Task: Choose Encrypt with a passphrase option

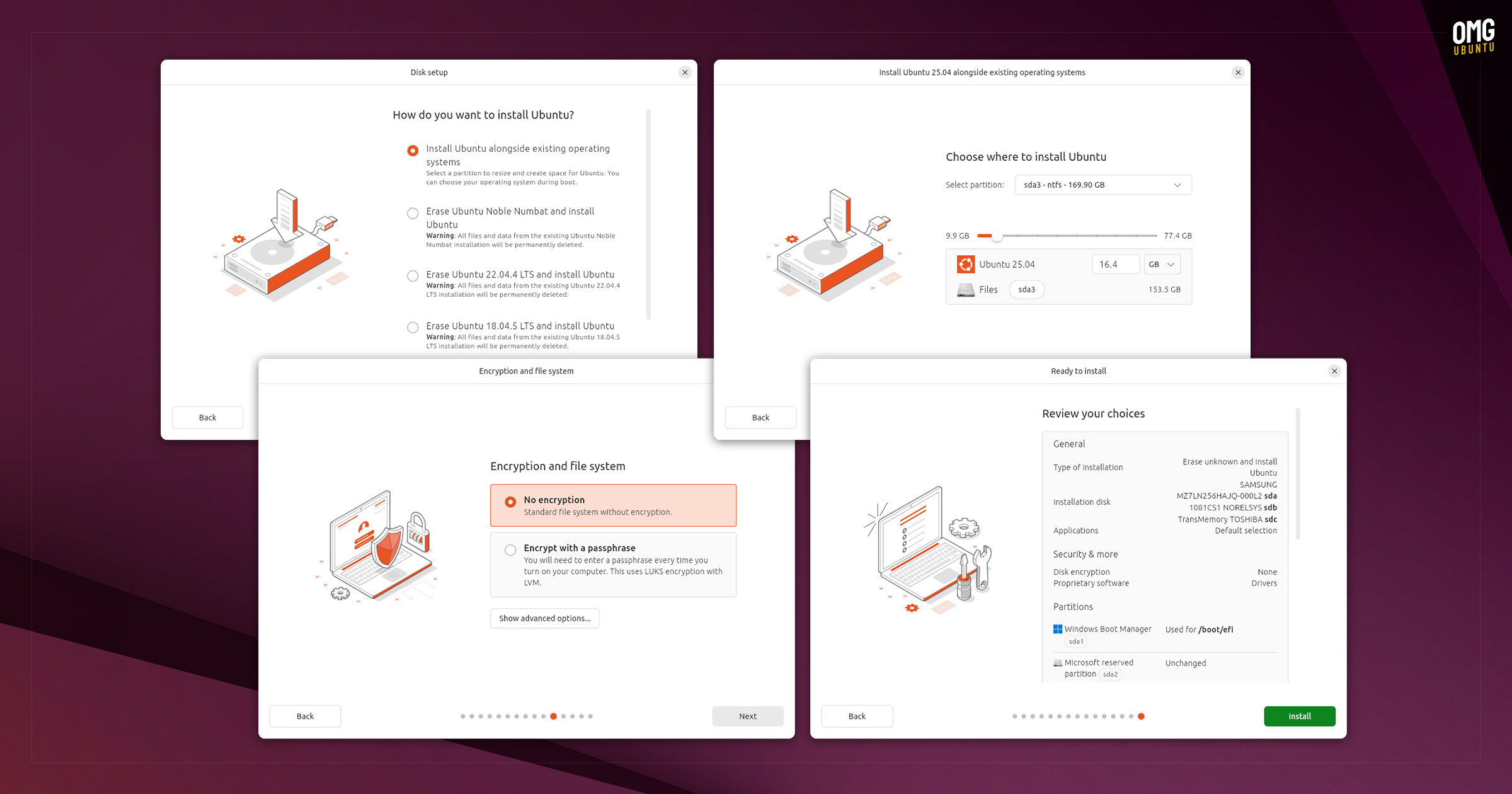Action: click(613, 565)
